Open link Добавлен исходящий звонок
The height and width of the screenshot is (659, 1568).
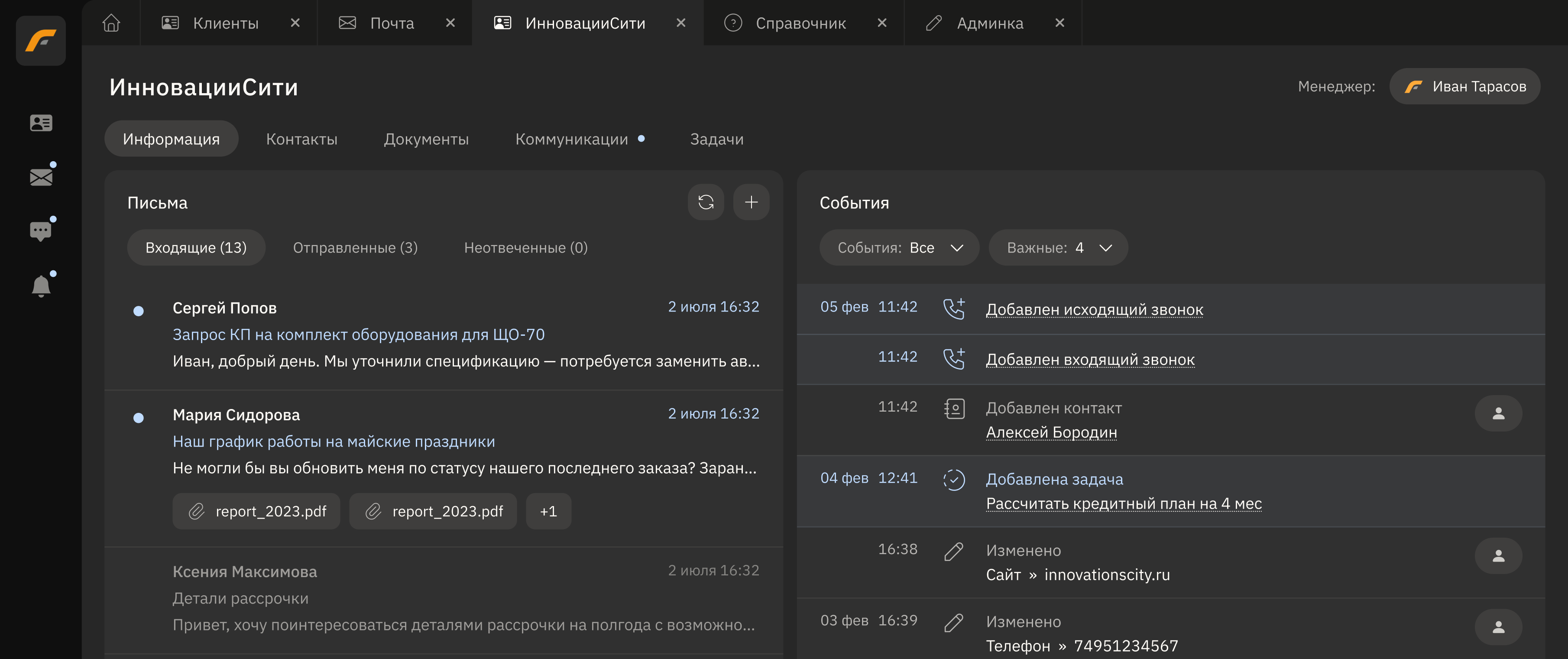pos(1094,309)
